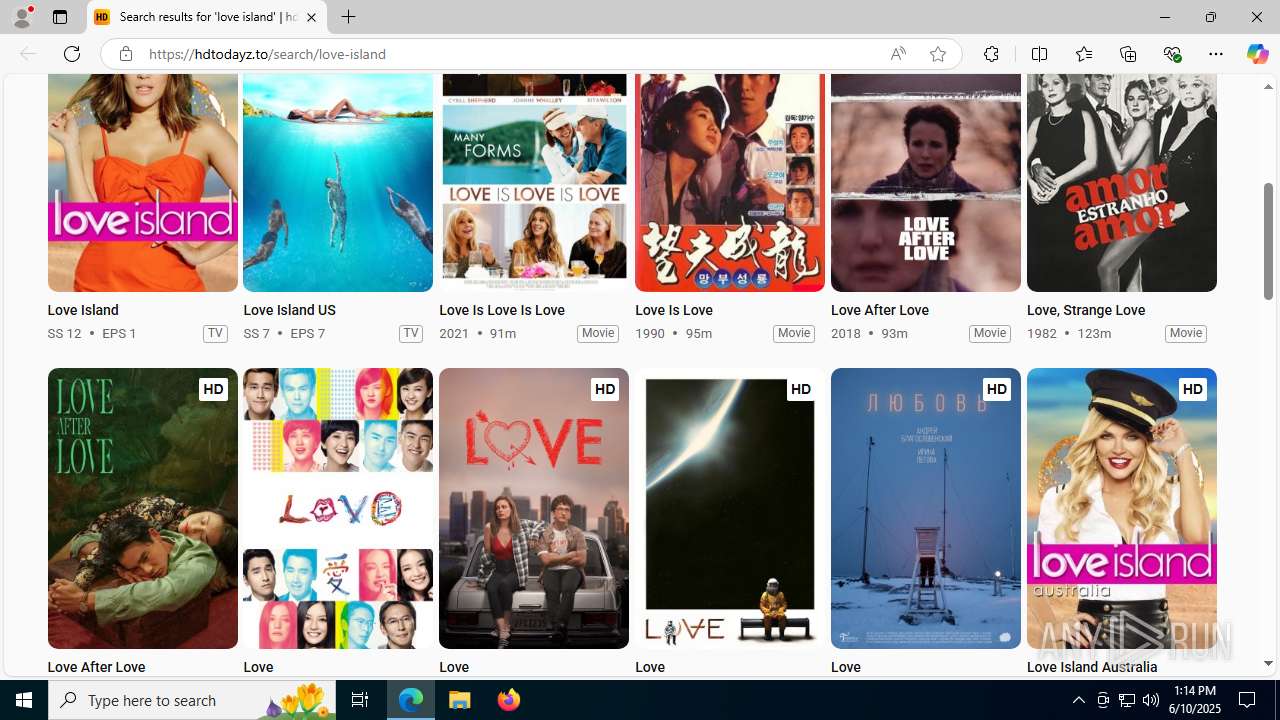
Task: Open the volume control in system tray
Action: coord(1151,700)
